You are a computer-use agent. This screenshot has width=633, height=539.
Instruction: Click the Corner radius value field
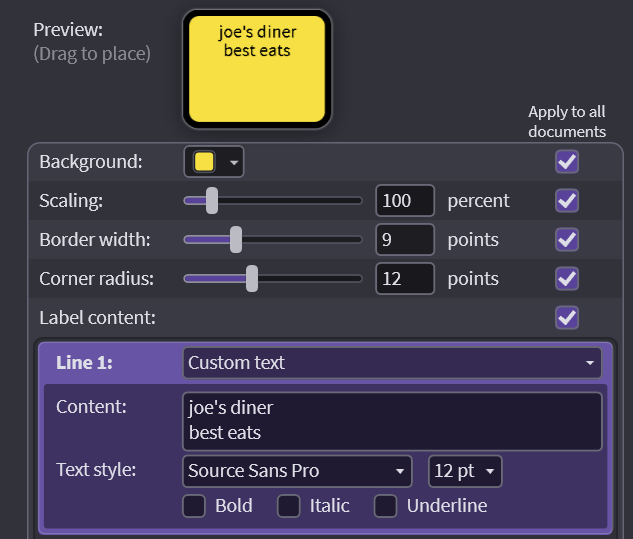tap(405, 279)
